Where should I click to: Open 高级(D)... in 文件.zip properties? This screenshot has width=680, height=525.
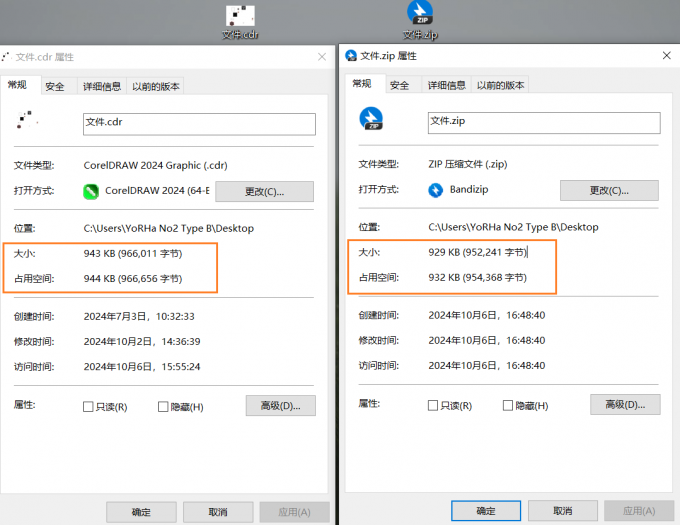625,404
